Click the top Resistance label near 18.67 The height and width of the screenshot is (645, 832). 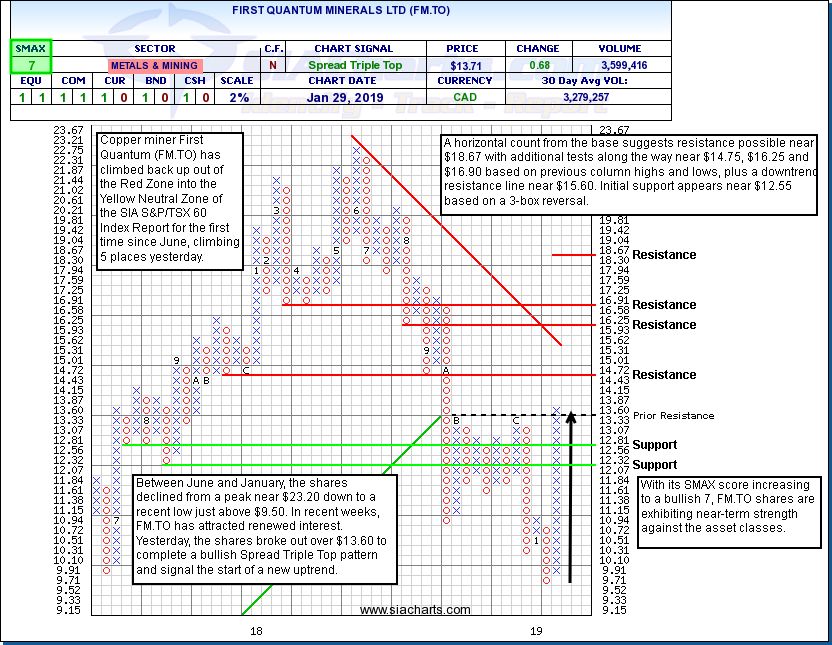point(664,255)
